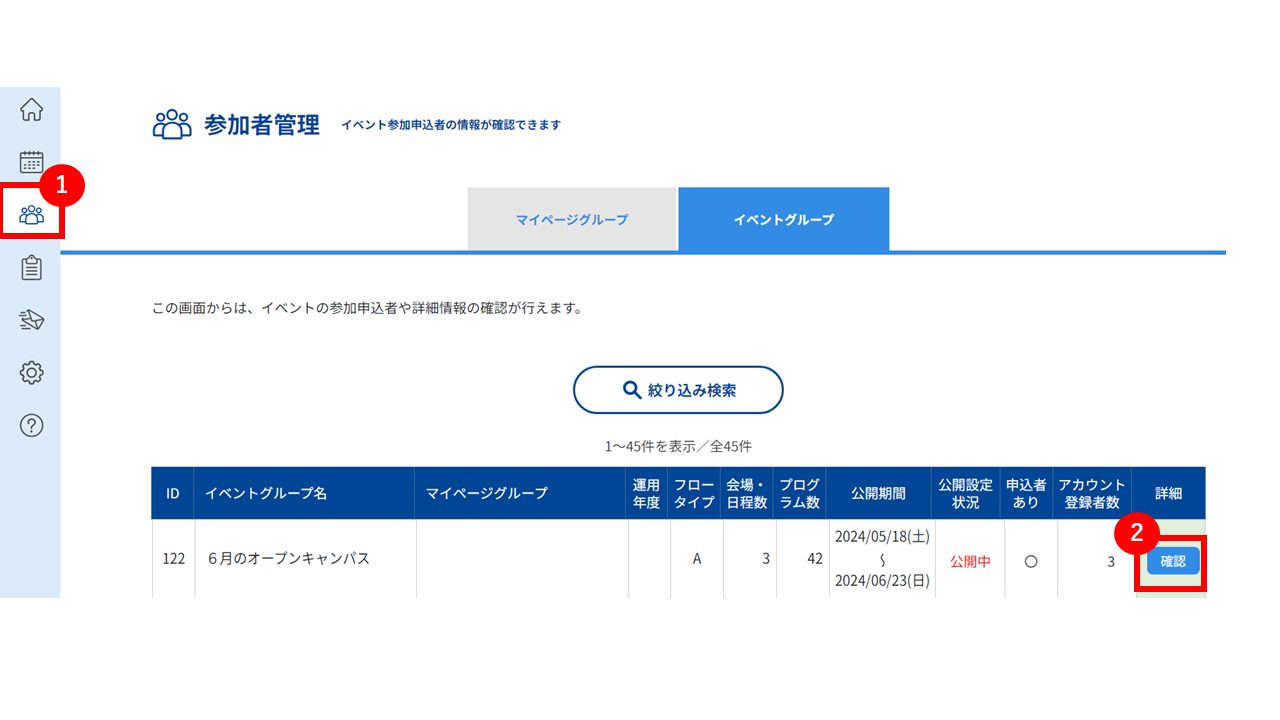Click the 会場・日程数 column header
Screen dimensions: 1280x720
click(x=747, y=493)
